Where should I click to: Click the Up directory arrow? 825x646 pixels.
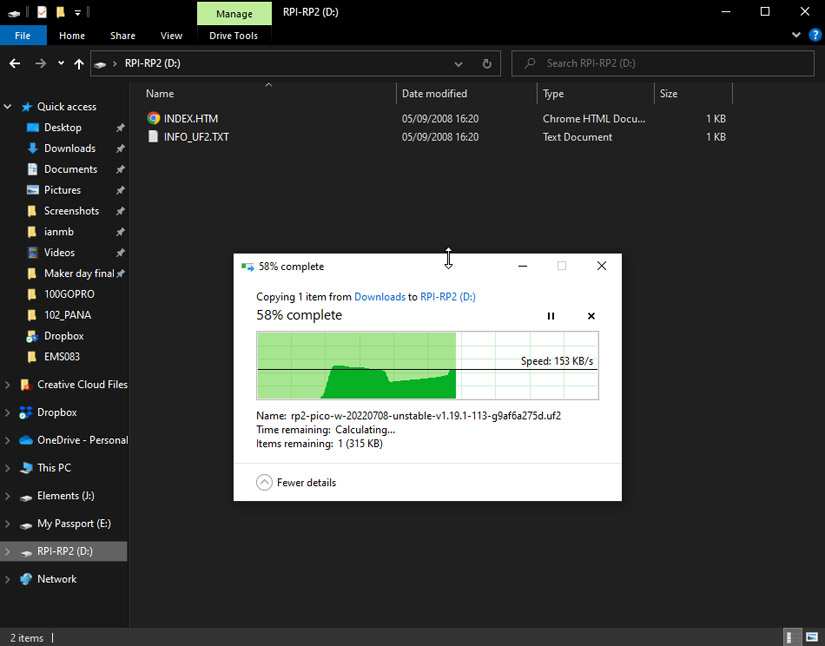[79, 63]
